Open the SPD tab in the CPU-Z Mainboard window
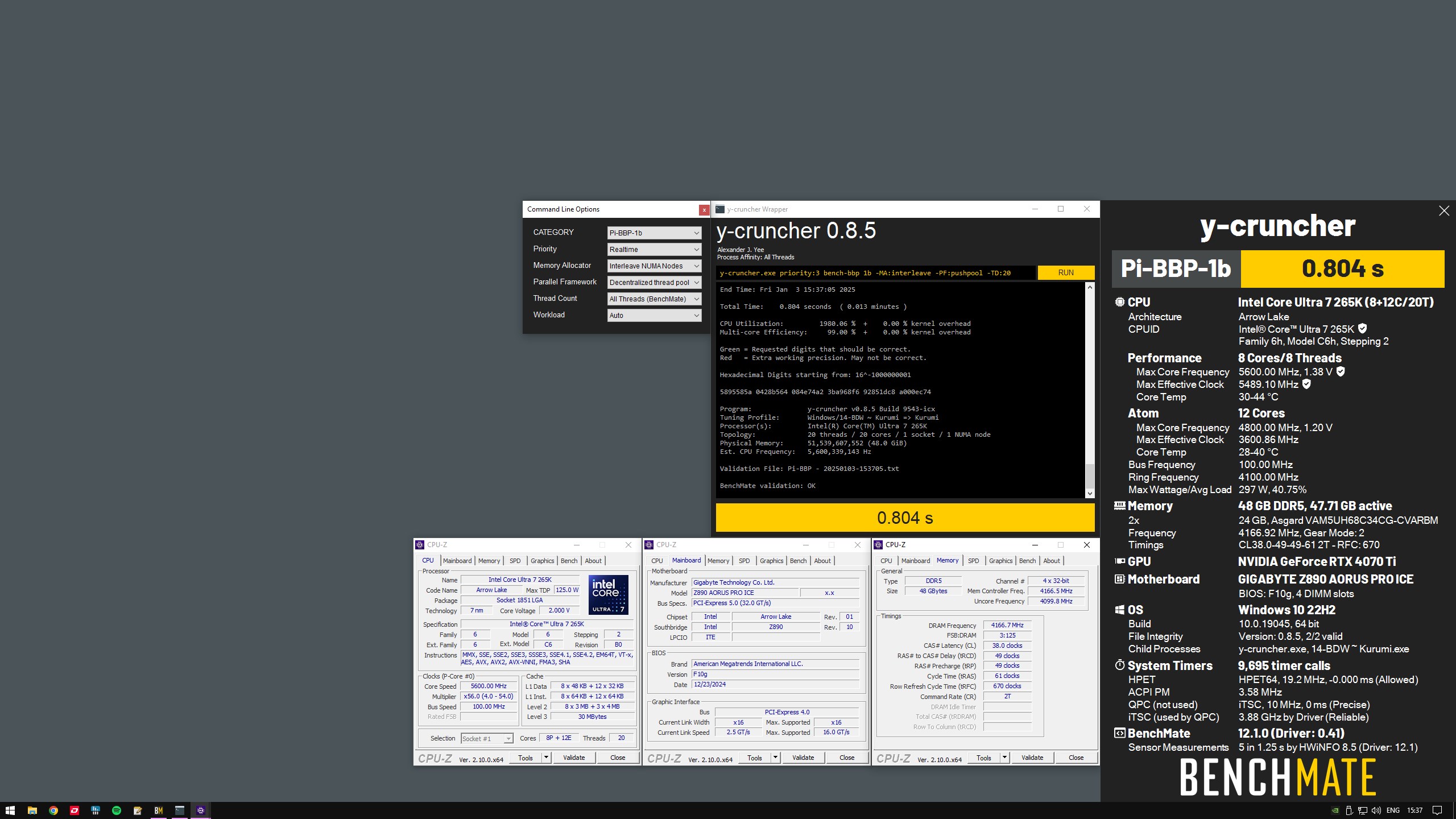Viewport: 1456px width, 819px height. 744,561
